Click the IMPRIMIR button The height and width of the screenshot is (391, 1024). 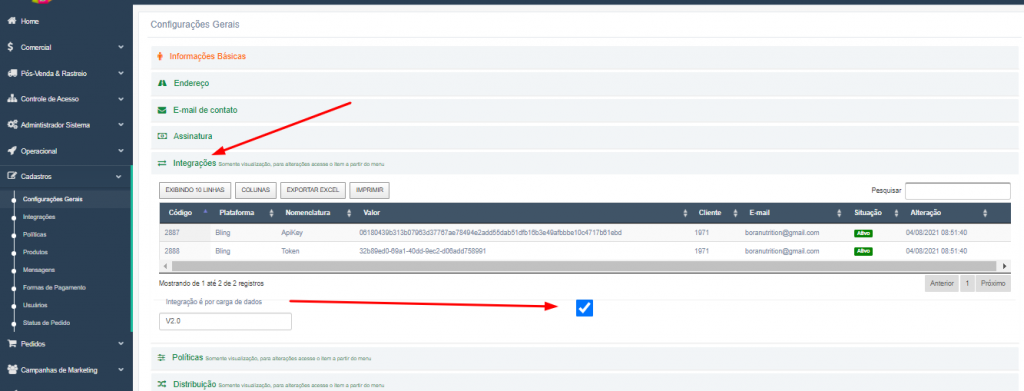pyautogui.click(x=370, y=190)
